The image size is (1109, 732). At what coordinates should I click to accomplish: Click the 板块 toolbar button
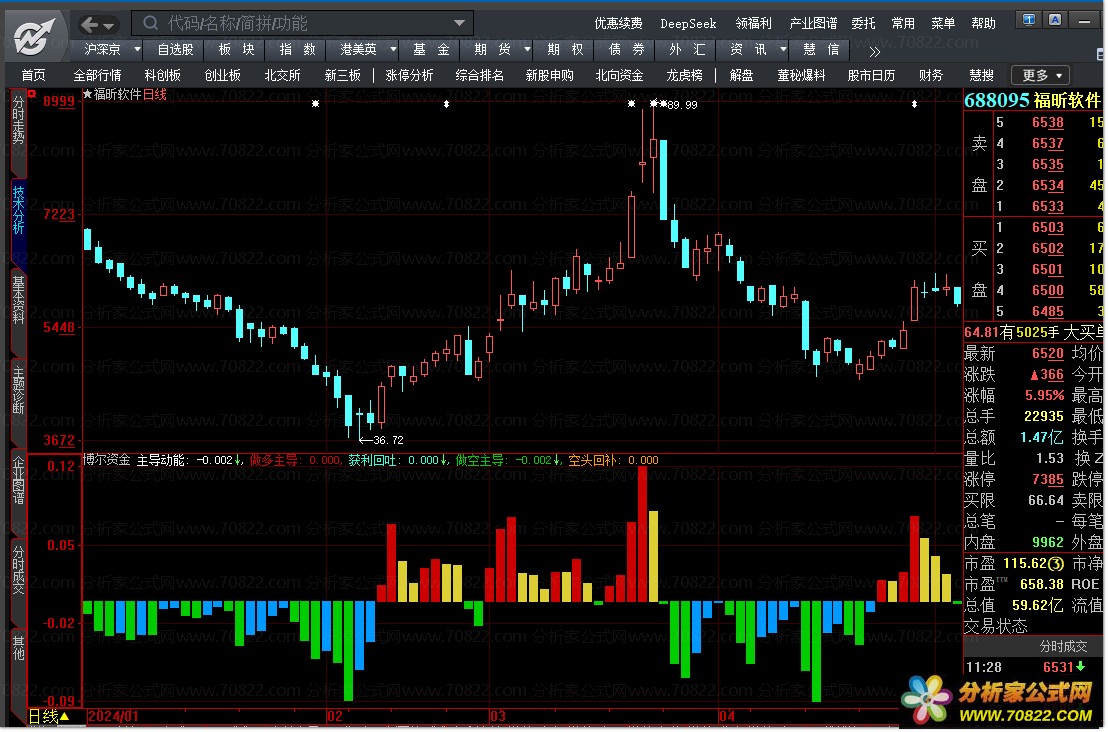[x=236, y=50]
